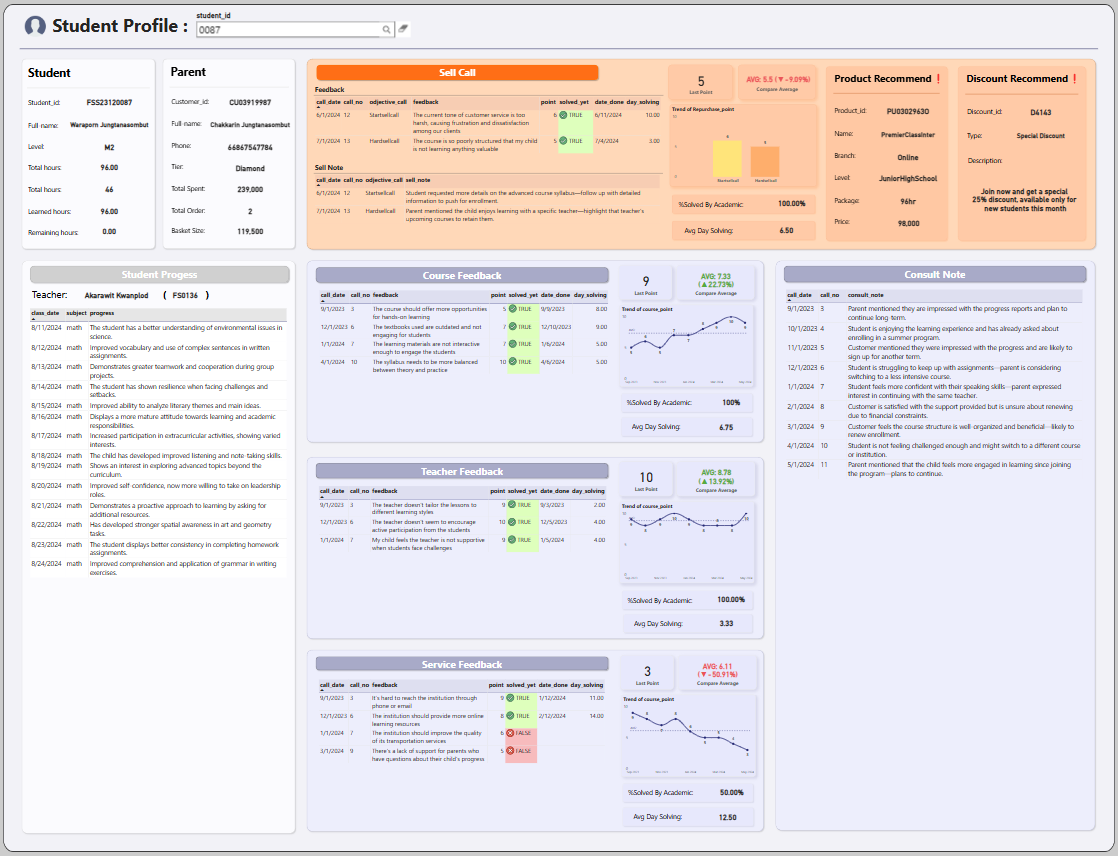Click green TRUE check icon for Sell Call 6/1/2024 feedback
Image resolution: width=1118 pixels, height=856 pixels.
pos(563,115)
